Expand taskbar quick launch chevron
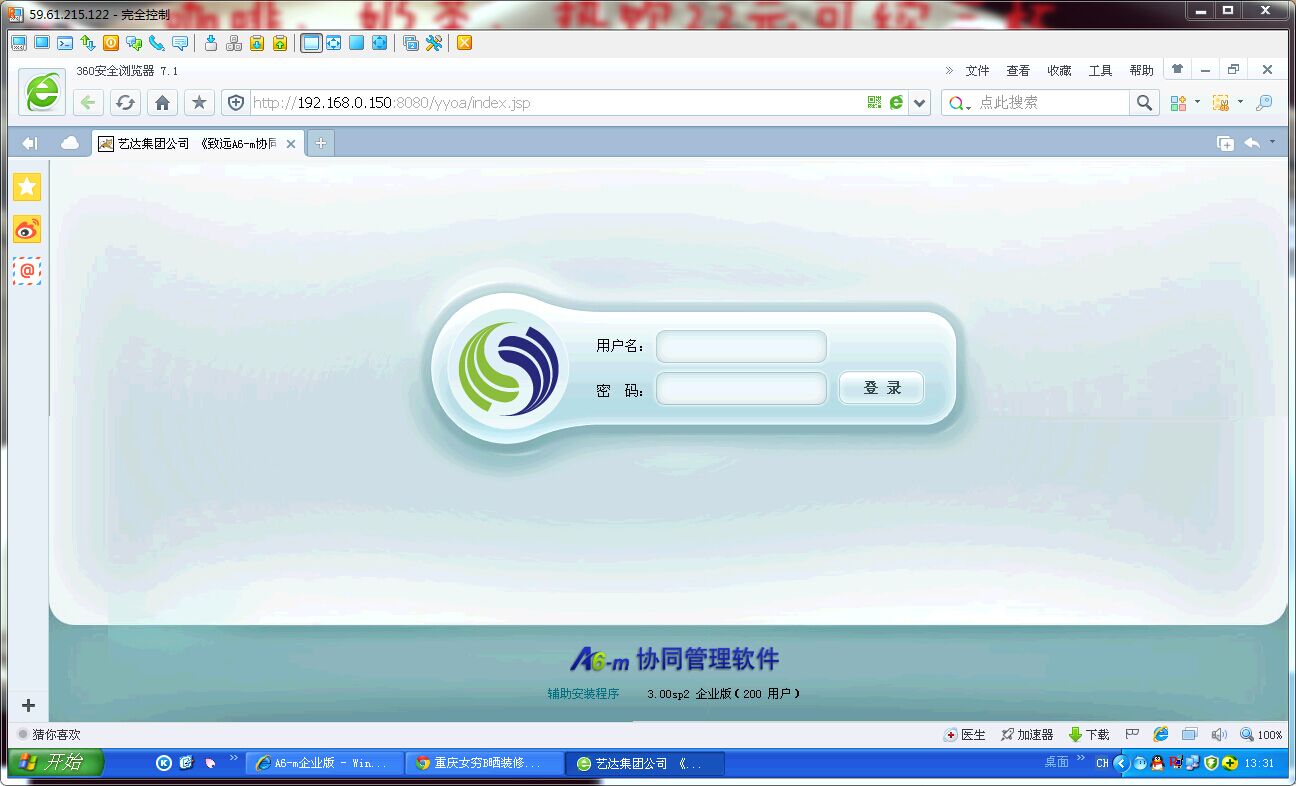The image size is (1296, 786). click(x=234, y=758)
